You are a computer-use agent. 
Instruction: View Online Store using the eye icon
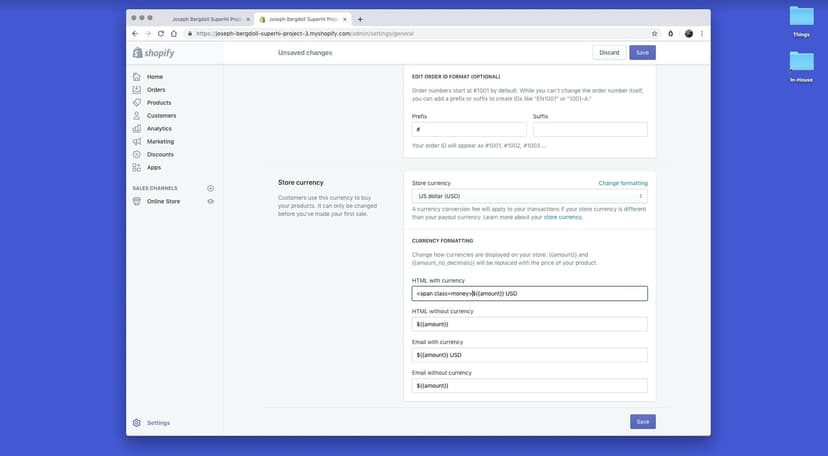210,201
